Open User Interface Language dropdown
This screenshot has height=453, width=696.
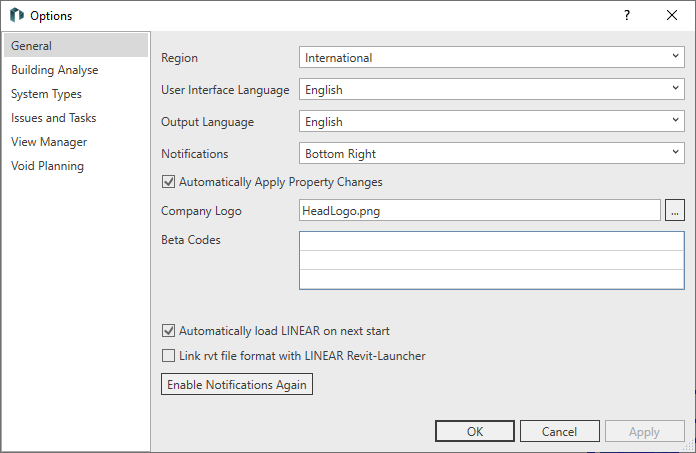pyautogui.click(x=491, y=89)
